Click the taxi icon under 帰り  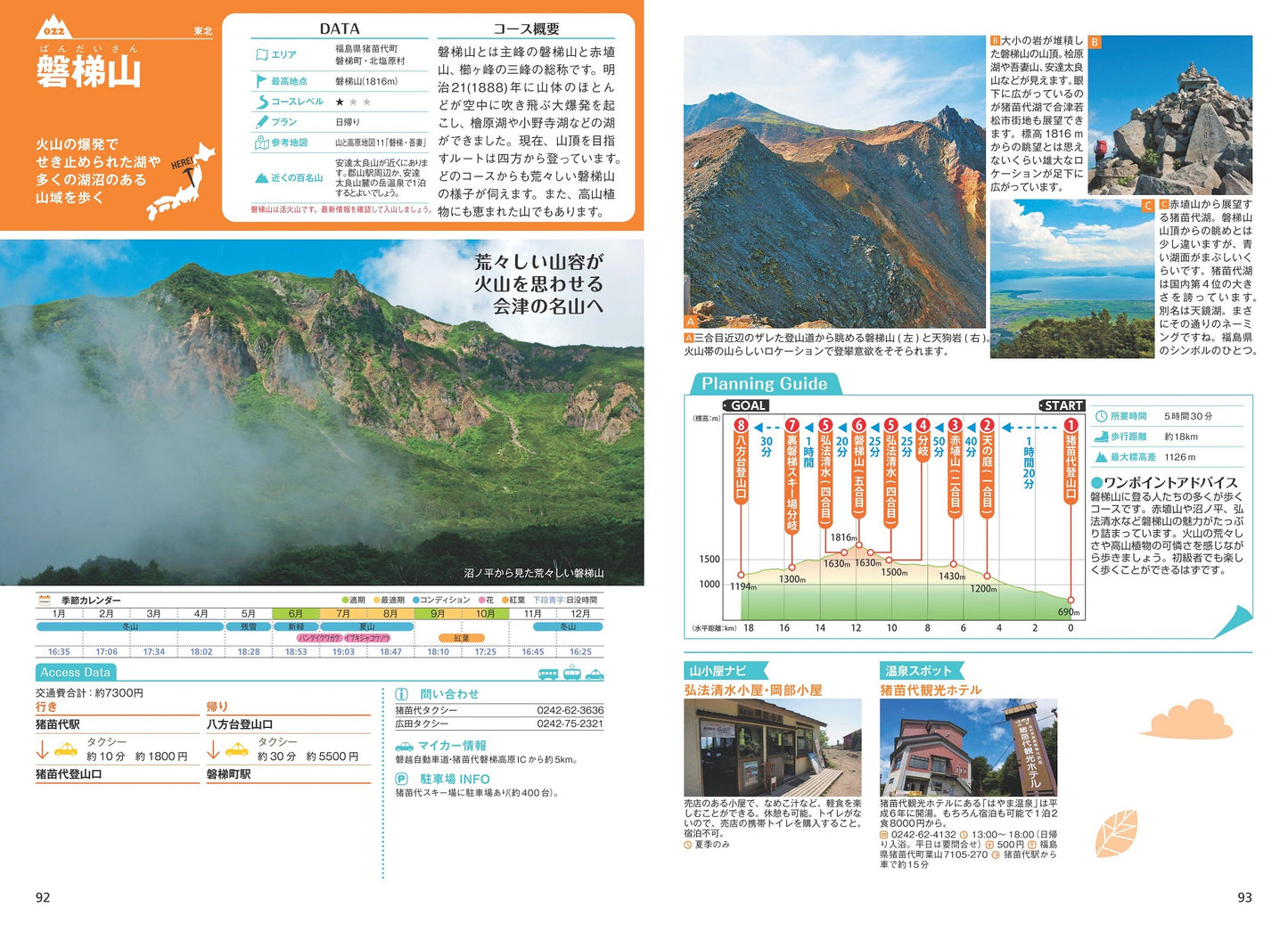(x=237, y=749)
